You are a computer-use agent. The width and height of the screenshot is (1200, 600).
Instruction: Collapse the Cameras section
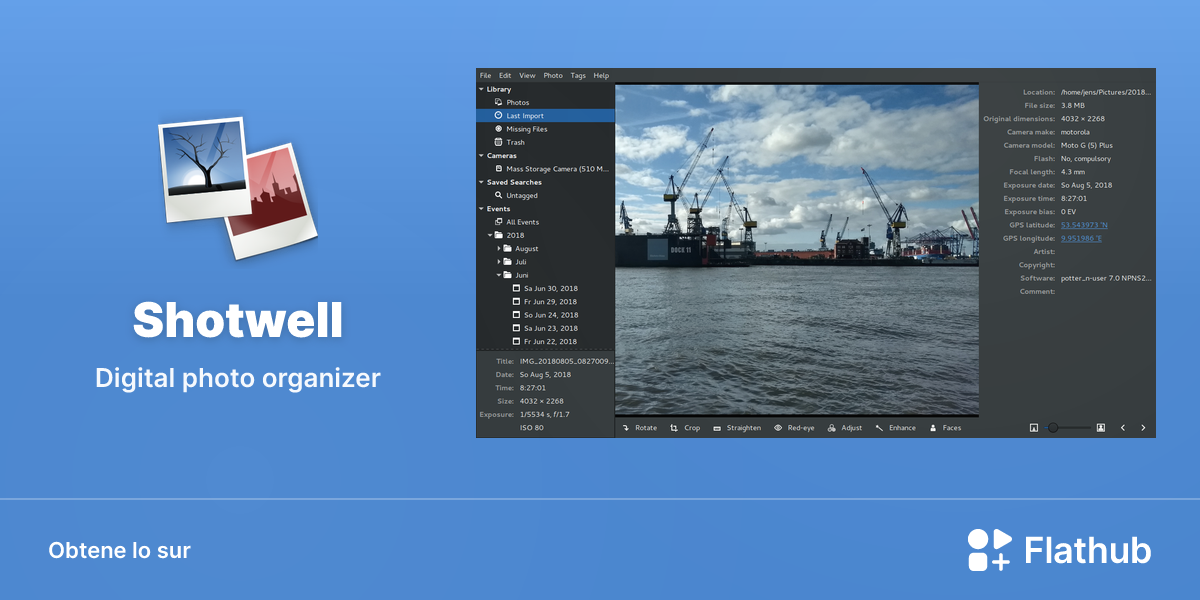(481, 156)
